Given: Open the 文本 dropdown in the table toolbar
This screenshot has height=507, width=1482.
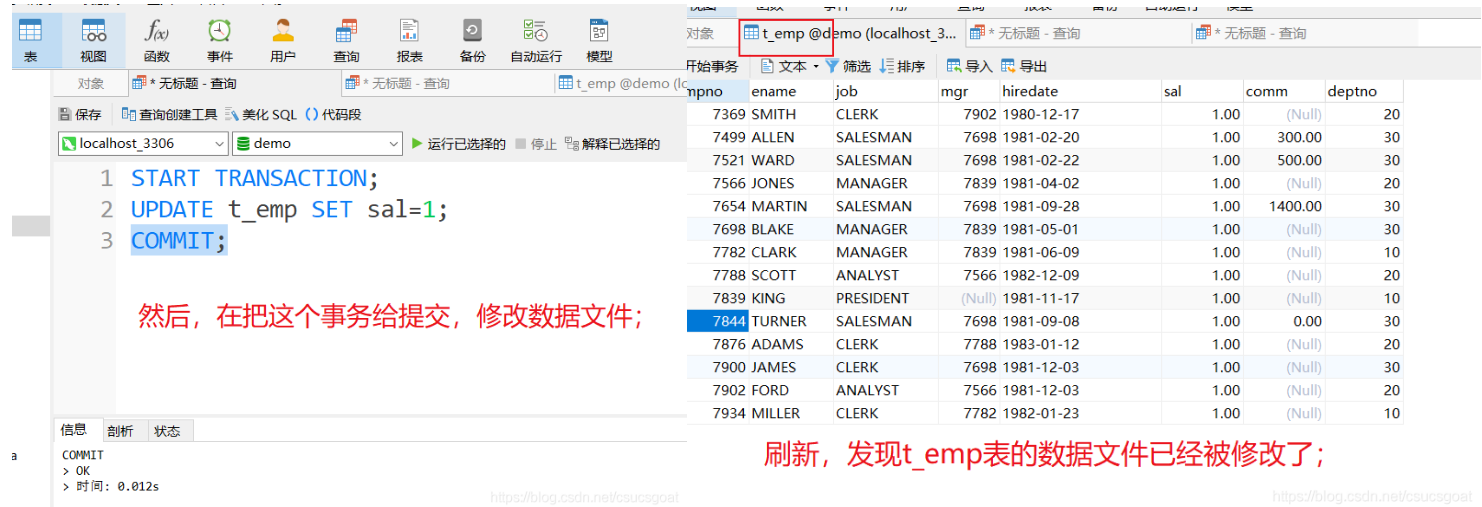Looking at the screenshot, I should pyautogui.click(x=789, y=66).
